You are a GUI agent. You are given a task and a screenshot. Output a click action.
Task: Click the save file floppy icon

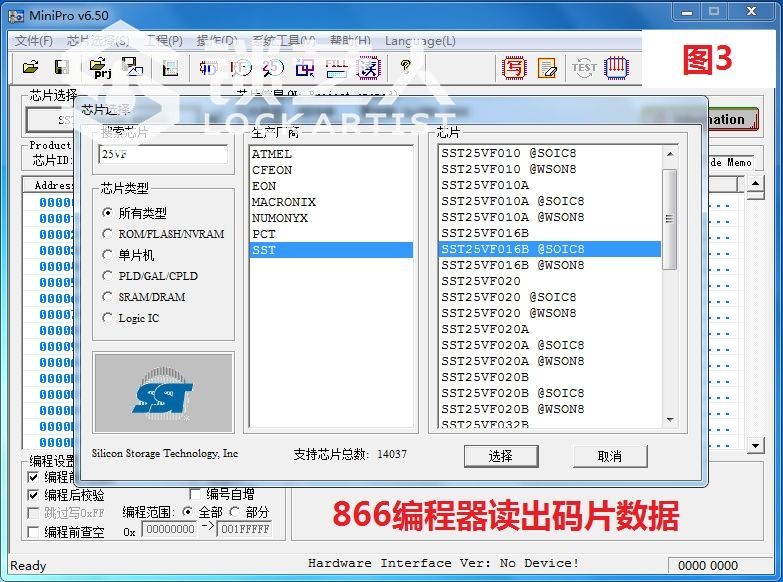point(61,67)
